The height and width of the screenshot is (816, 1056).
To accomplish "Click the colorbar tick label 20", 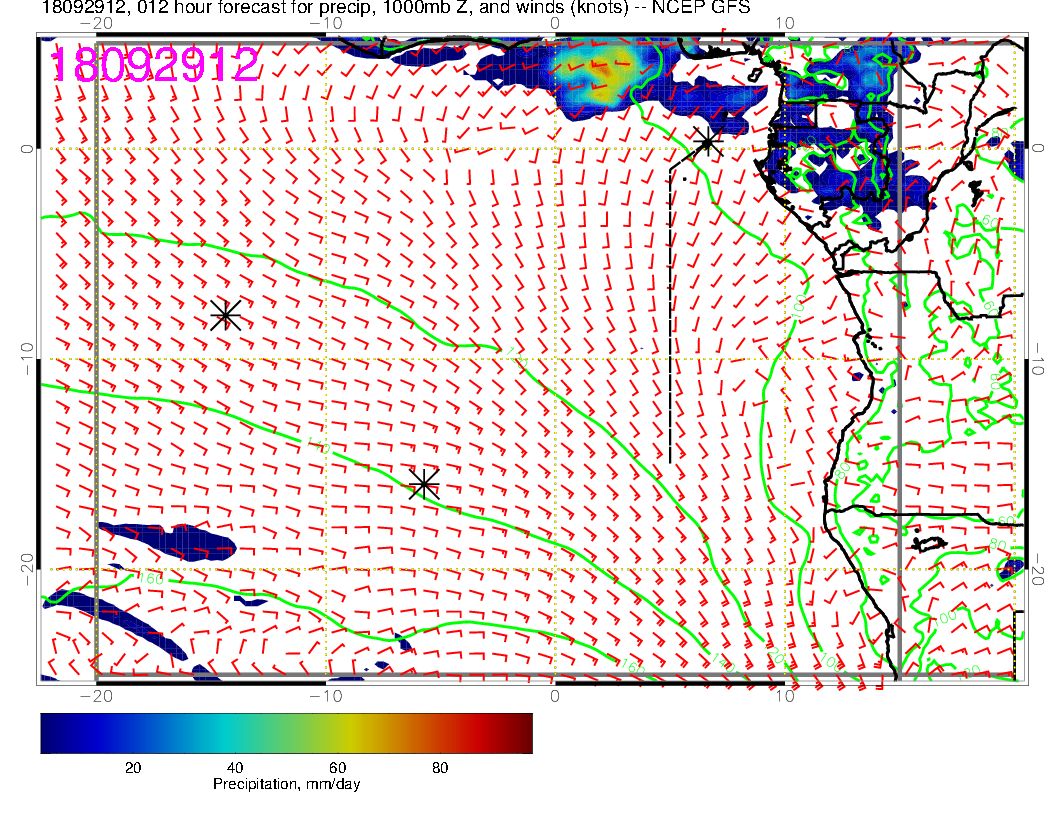I will pyautogui.click(x=132, y=767).
